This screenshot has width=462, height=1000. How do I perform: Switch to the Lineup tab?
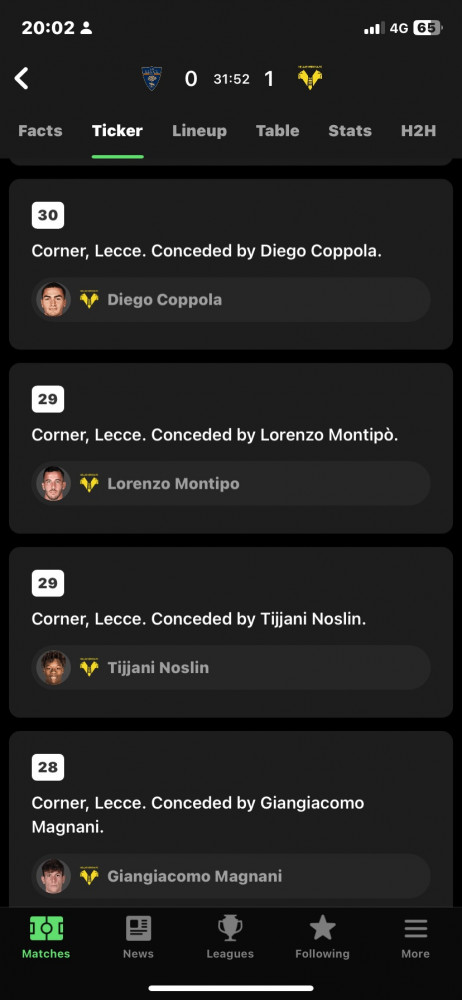coord(199,131)
